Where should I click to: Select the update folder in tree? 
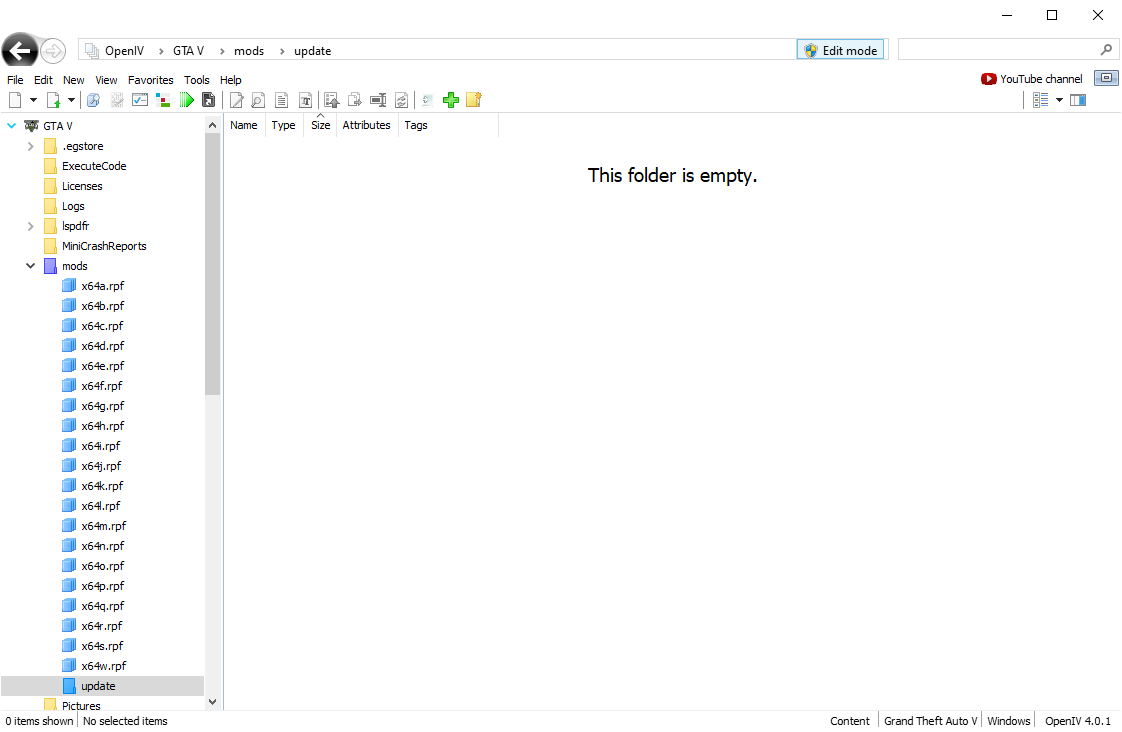point(98,686)
